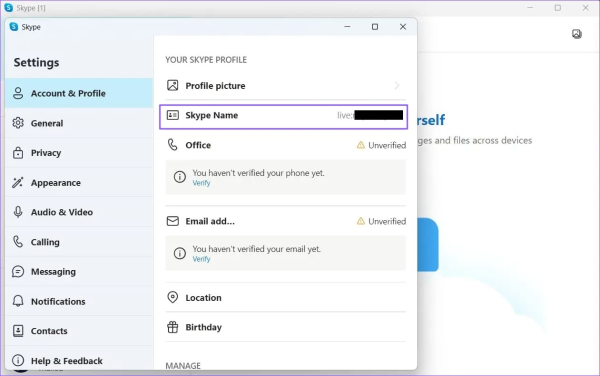Click the Birthday gift icon
The image size is (600, 376).
(x=173, y=327)
